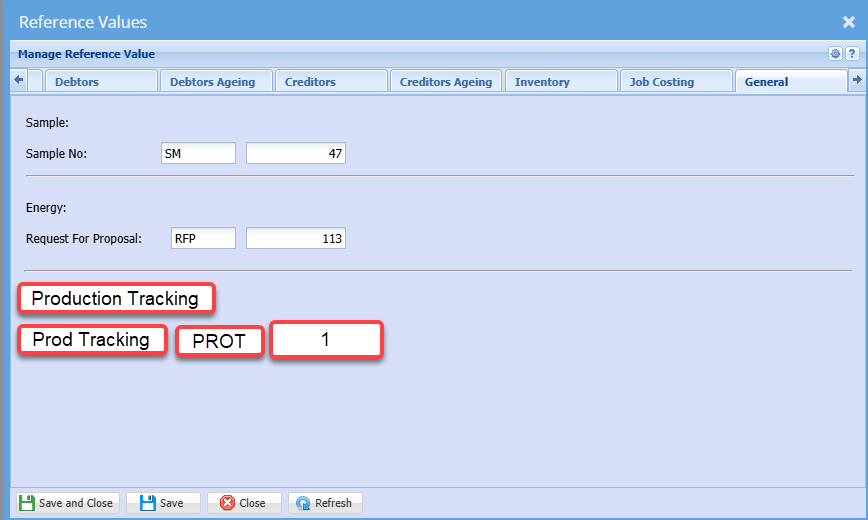Screen dimensions: 868x520
Task: Click the Manage Reference Value title
Action: point(86,54)
